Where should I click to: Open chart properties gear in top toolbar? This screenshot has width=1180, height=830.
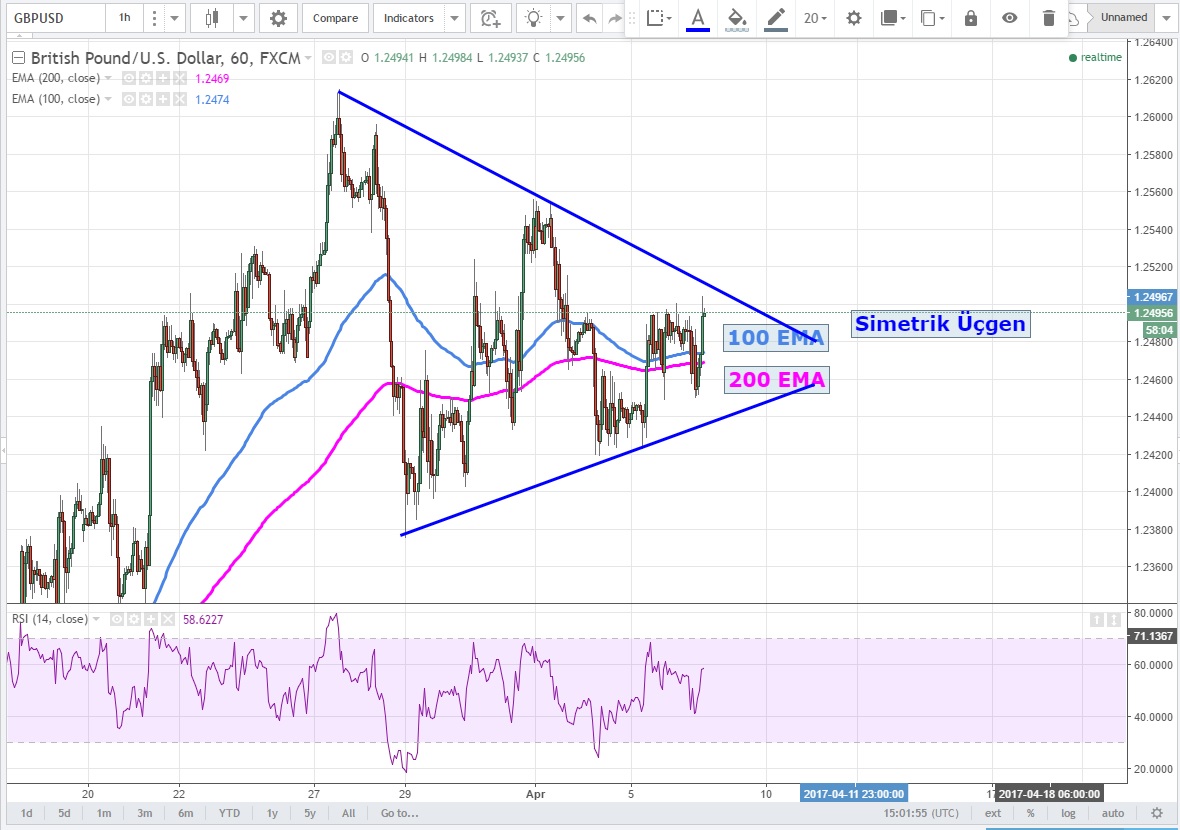(278, 18)
